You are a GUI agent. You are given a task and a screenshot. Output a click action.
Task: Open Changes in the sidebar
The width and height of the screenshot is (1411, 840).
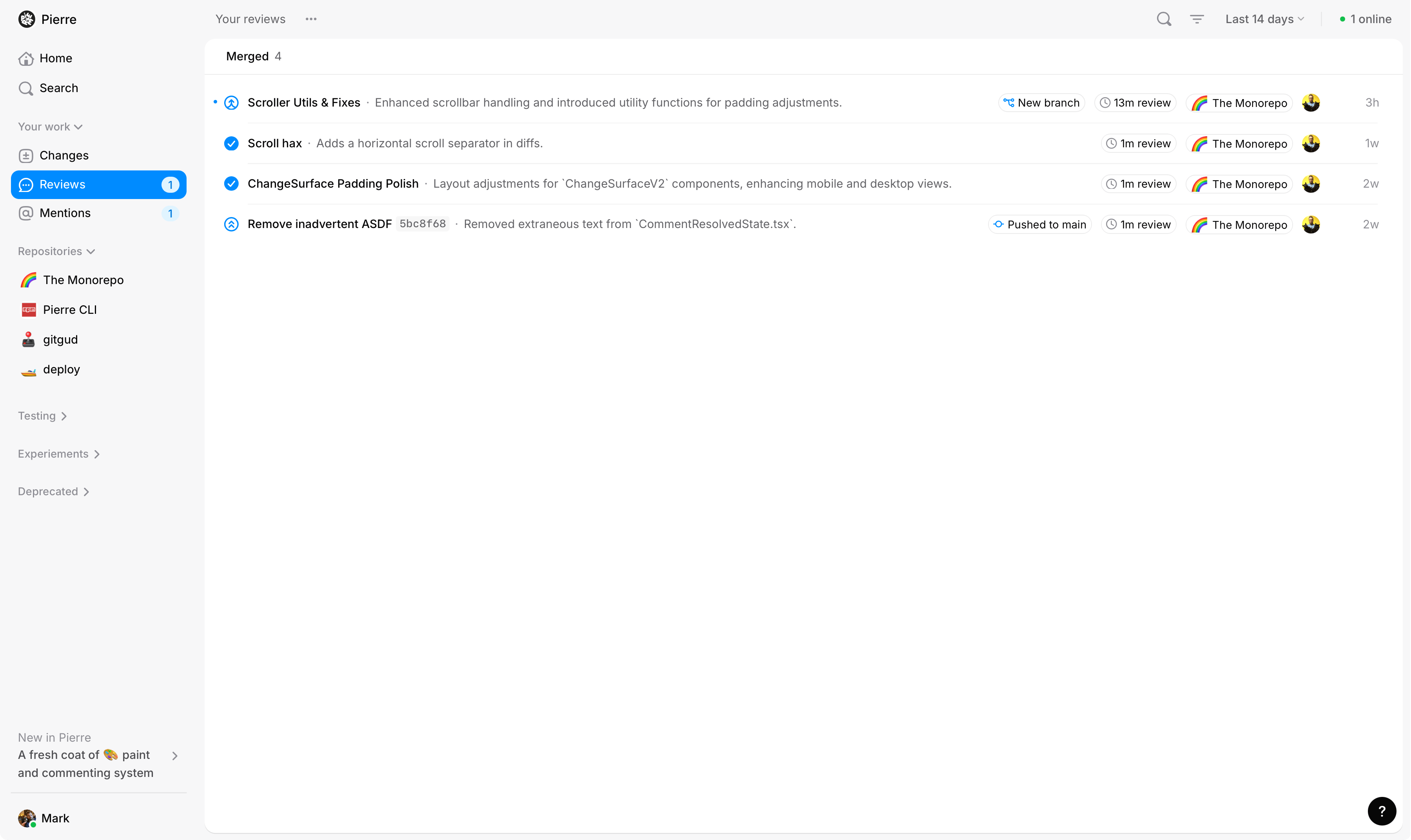[x=64, y=156]
